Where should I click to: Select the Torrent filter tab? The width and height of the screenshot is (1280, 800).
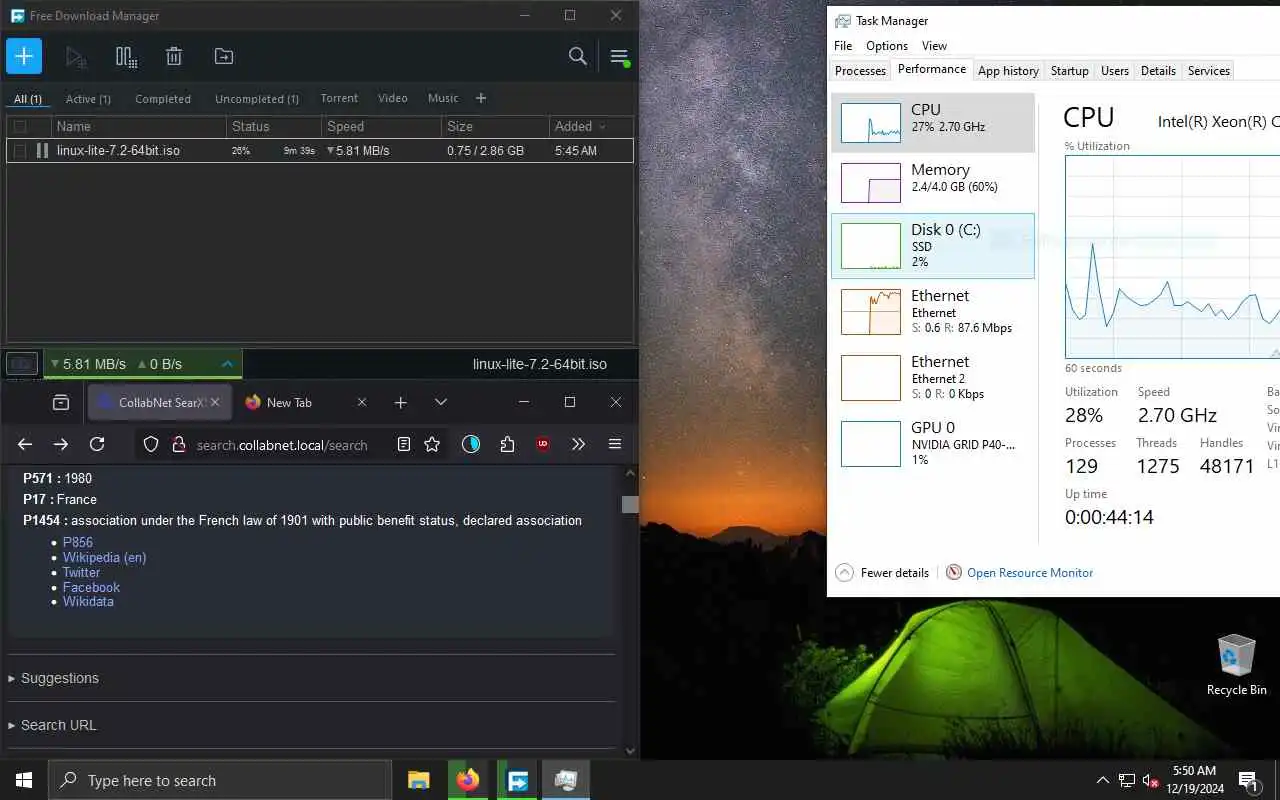click(x=339, y=98)
